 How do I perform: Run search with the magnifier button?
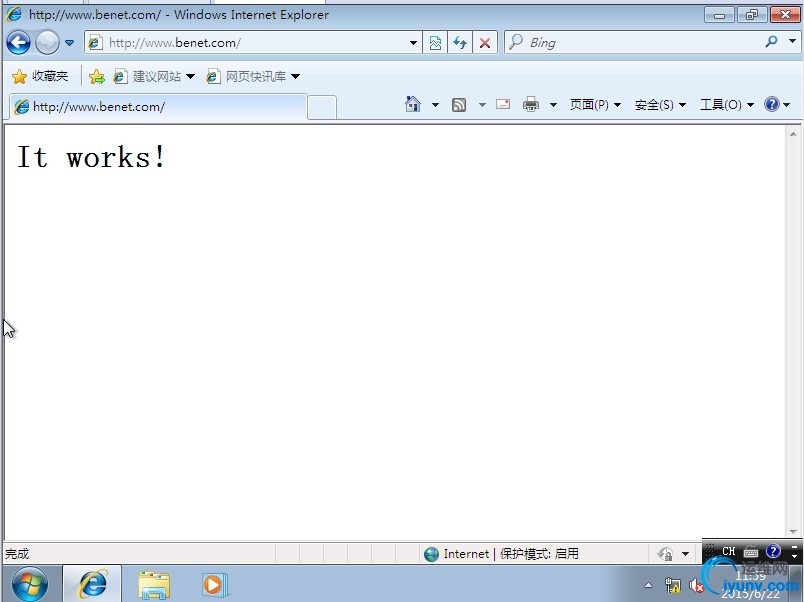click(x=771, y=42)
